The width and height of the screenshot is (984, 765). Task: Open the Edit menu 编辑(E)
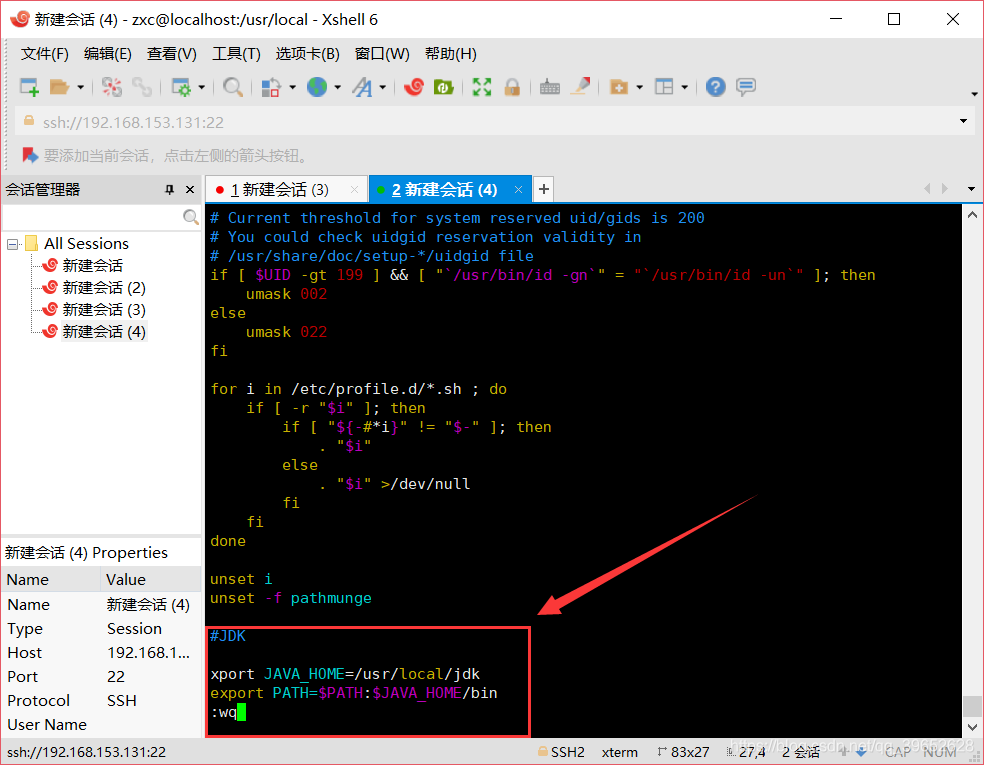(108, 54)
